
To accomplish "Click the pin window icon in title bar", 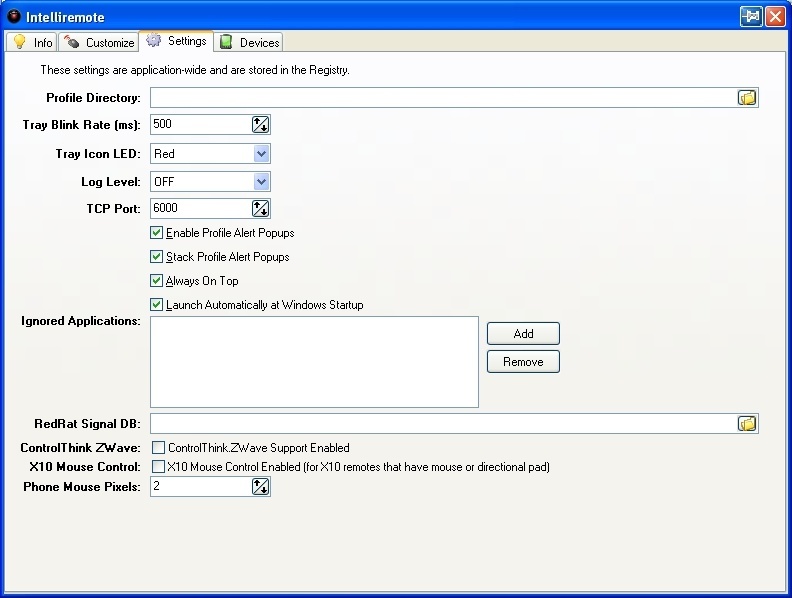I will (x=750, y=17).
